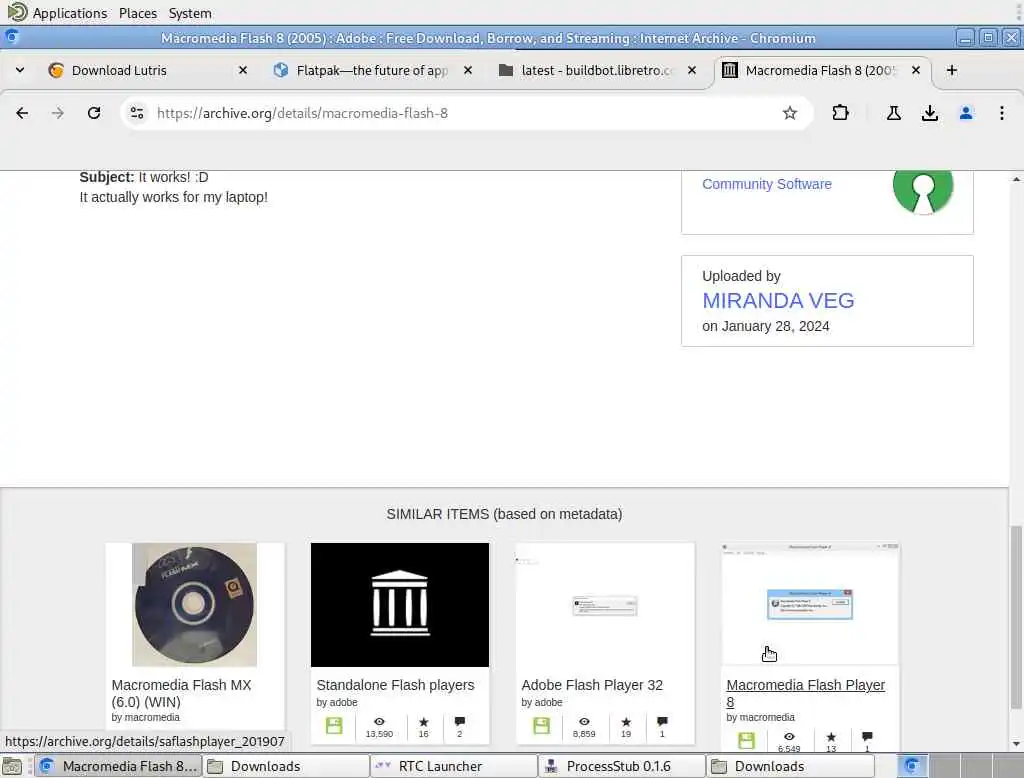The image size is (1024, 778).
Task: Bookmark this page with the star icon
Action: coord(790,113)
